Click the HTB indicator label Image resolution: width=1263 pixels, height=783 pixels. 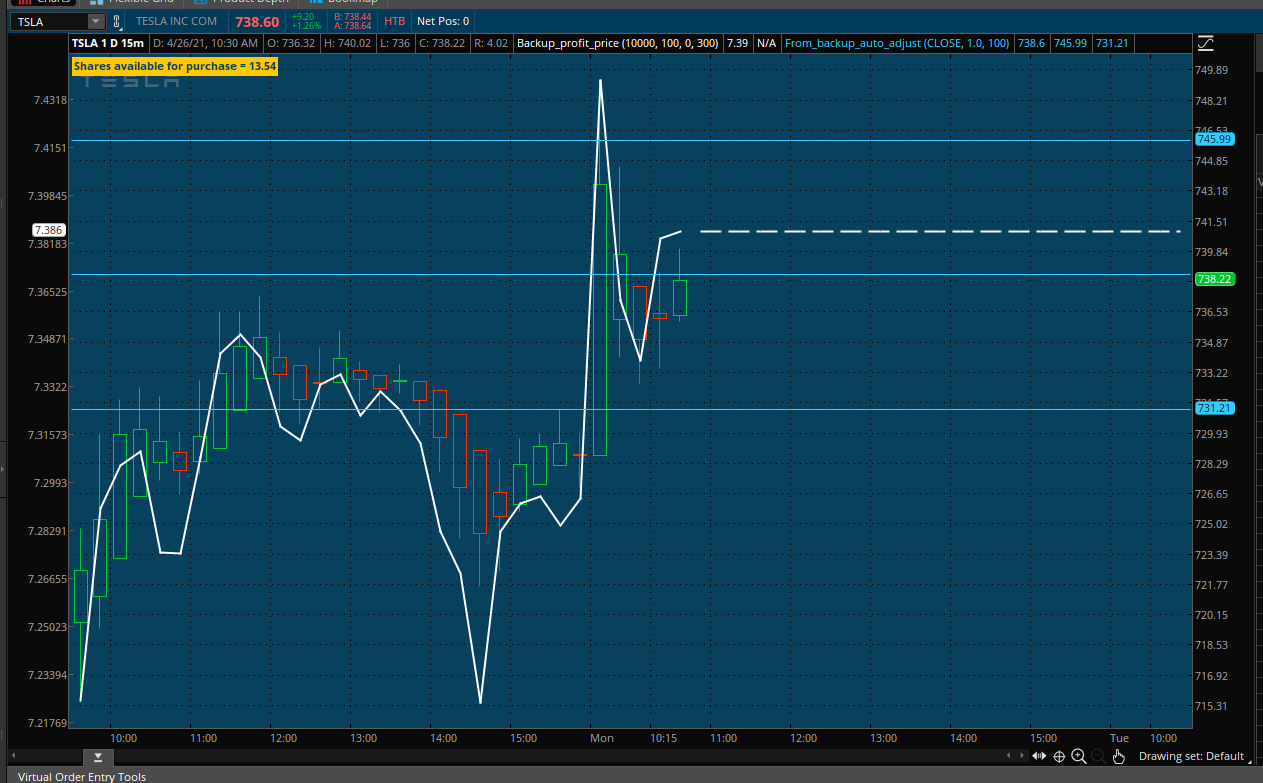[395, 21]
